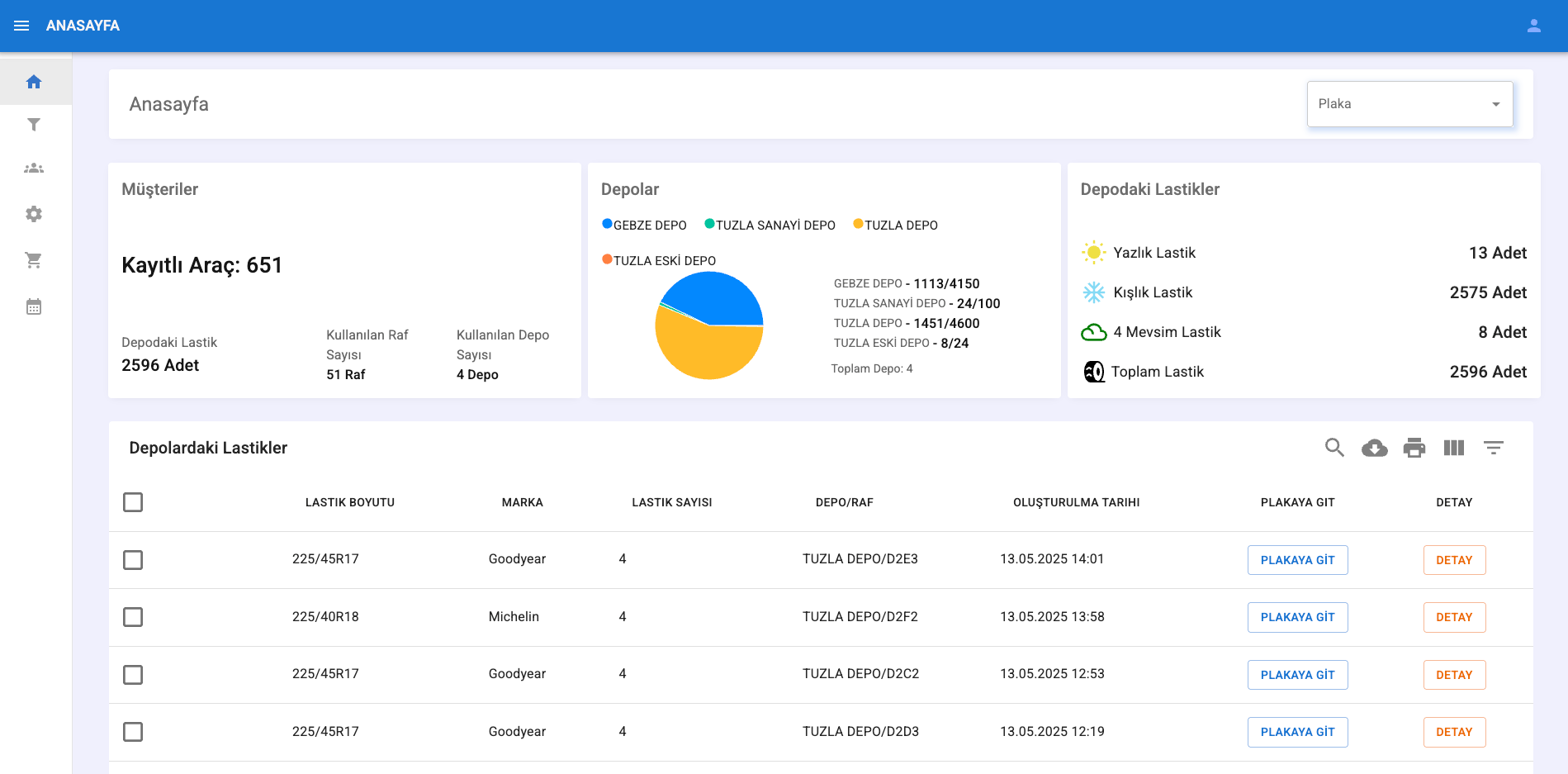Sort by LASTIK BOYUTU column header
1568x774 pixels.
pos(350,502)
